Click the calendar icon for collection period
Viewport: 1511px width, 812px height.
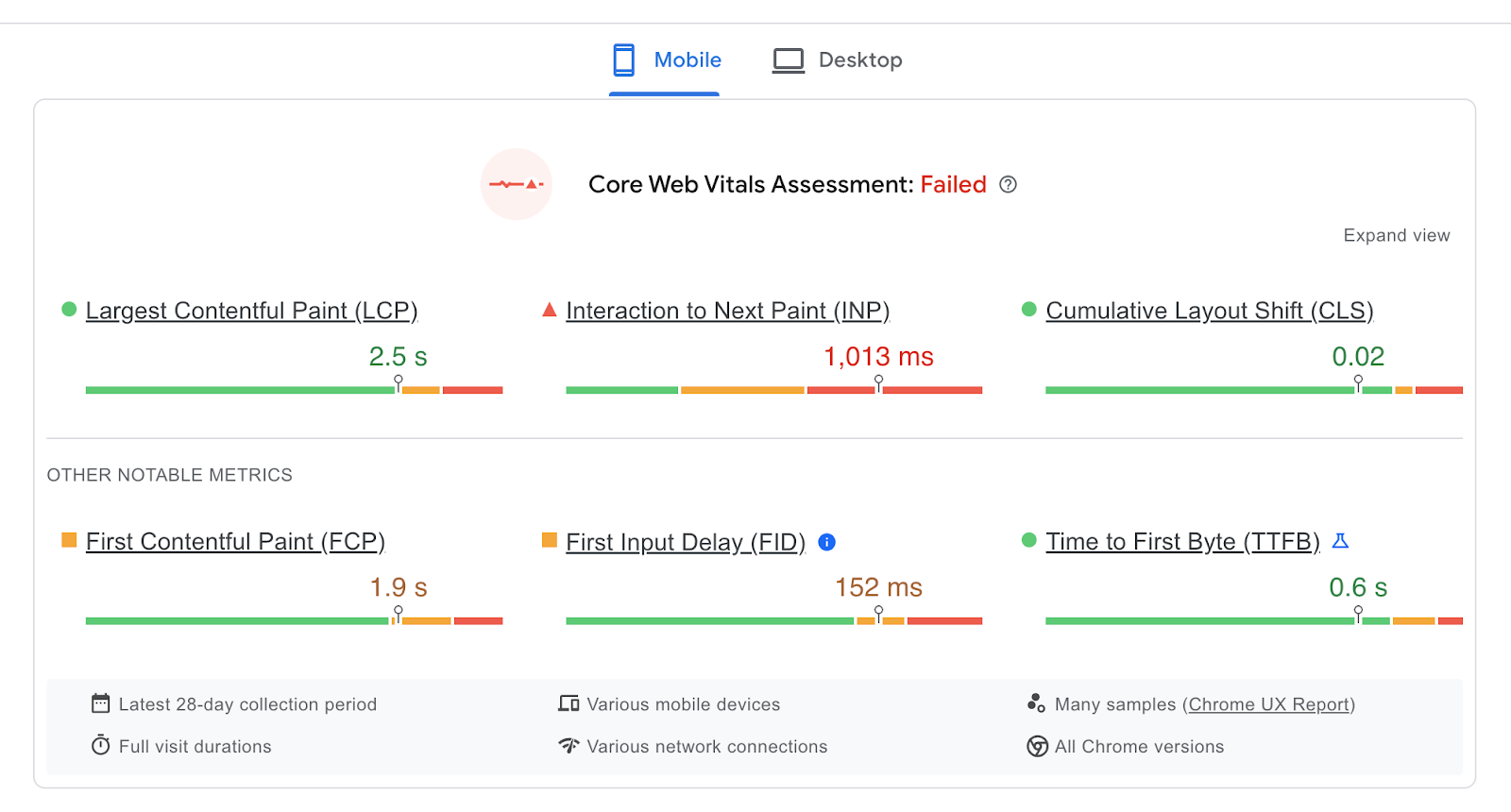(x=101, y=703)
